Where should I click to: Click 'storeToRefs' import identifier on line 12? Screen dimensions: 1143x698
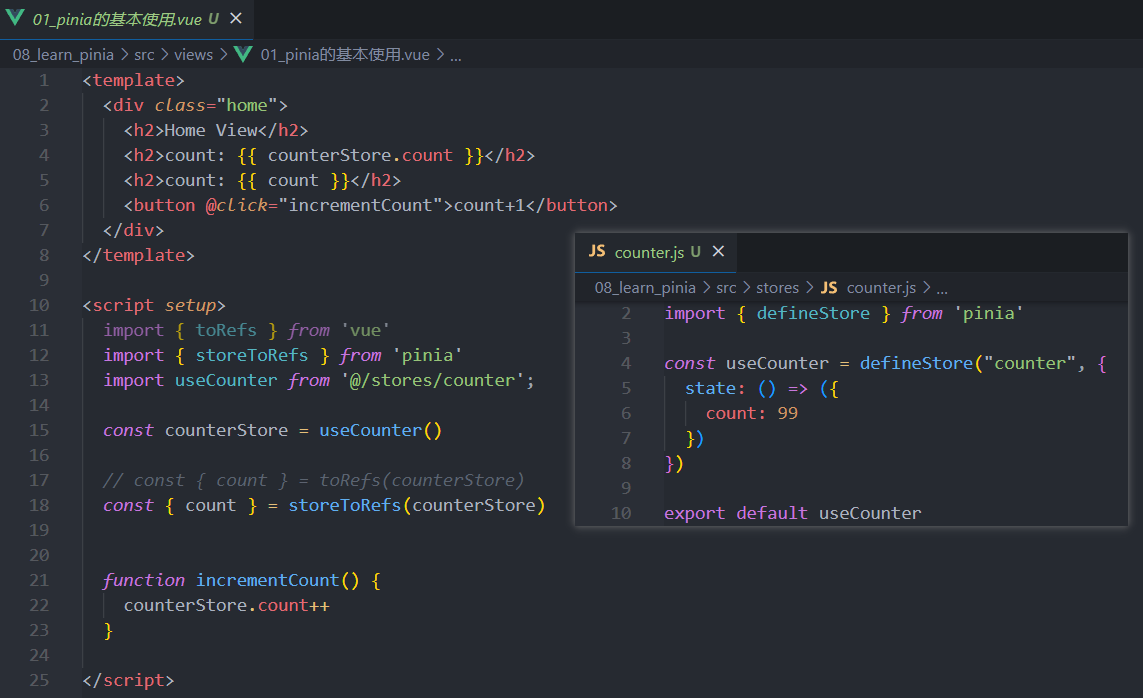click(x=251, y=355)
